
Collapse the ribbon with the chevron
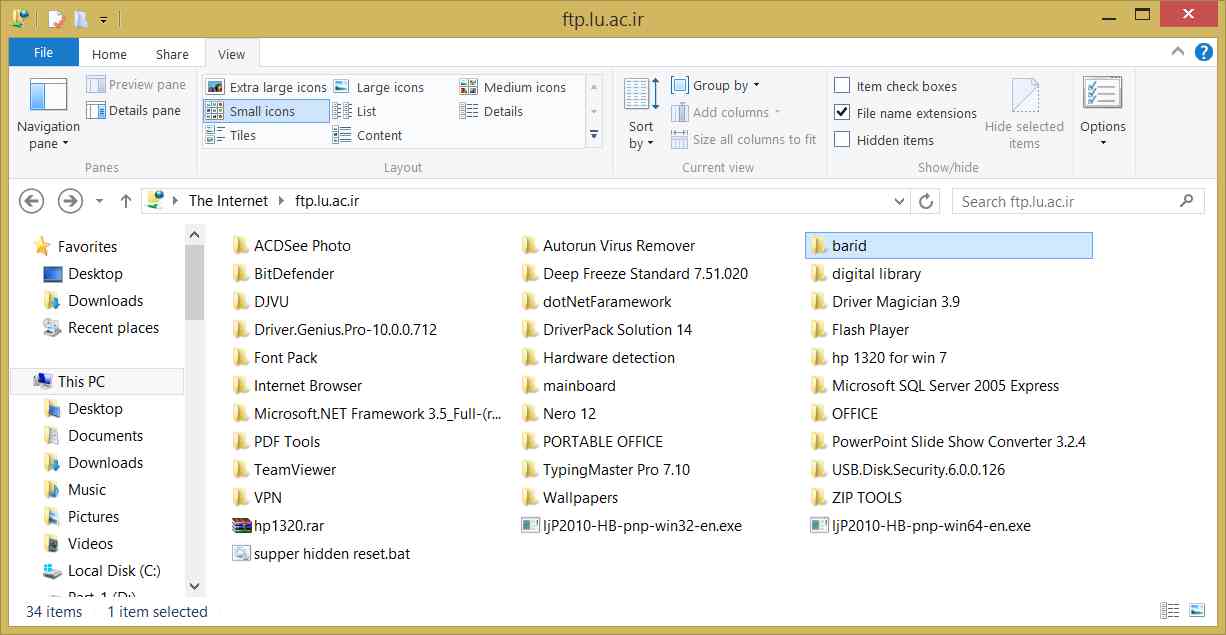click(x=1180, y=53)
